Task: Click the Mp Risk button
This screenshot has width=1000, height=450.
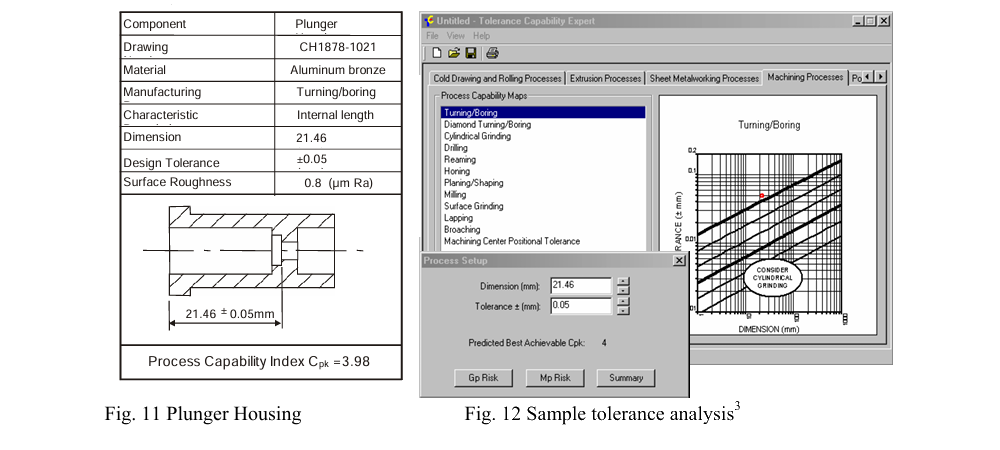Action: [x=555, y=378]
